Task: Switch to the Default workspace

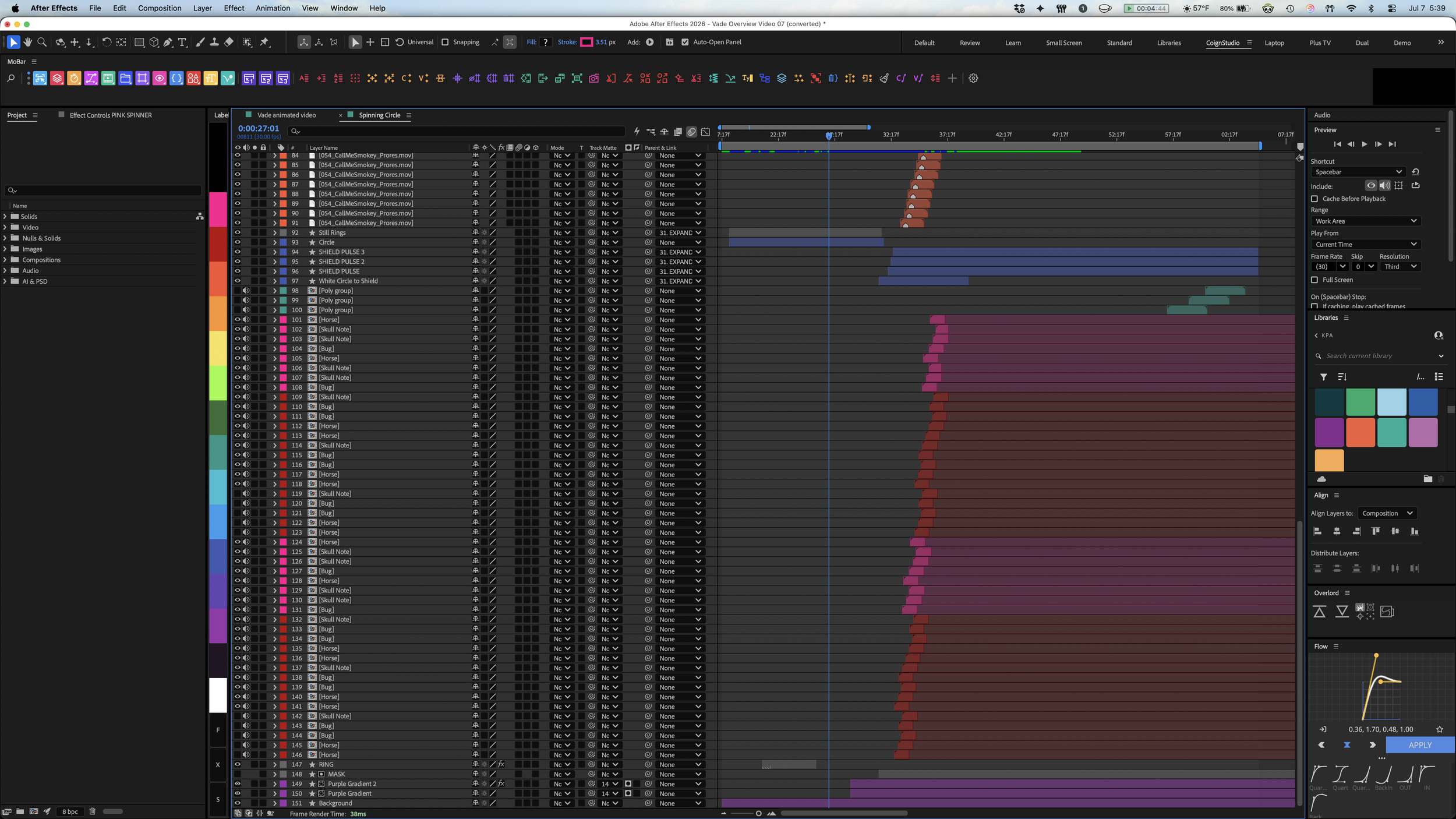Action: click(x=924, y=43)
